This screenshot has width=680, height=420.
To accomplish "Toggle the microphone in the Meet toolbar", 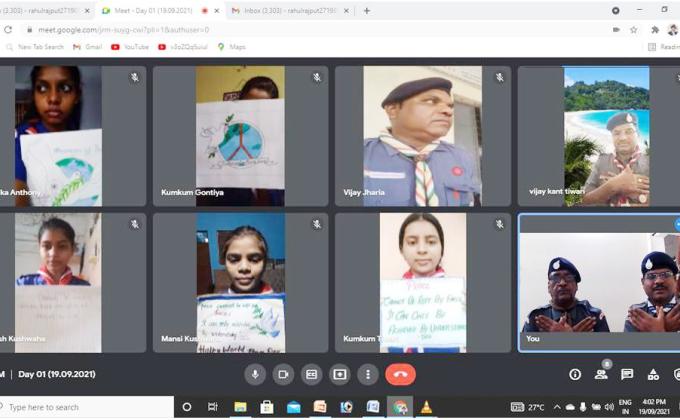I will (255, 374).
